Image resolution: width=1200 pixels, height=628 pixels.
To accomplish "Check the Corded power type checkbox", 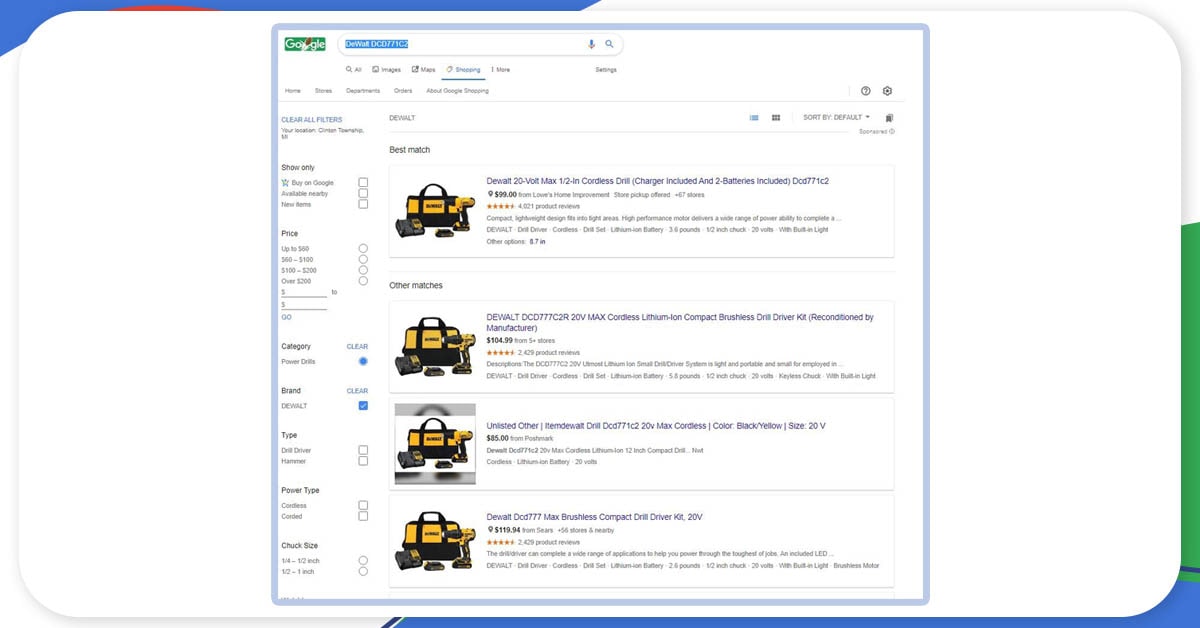I will click(363, 516).
